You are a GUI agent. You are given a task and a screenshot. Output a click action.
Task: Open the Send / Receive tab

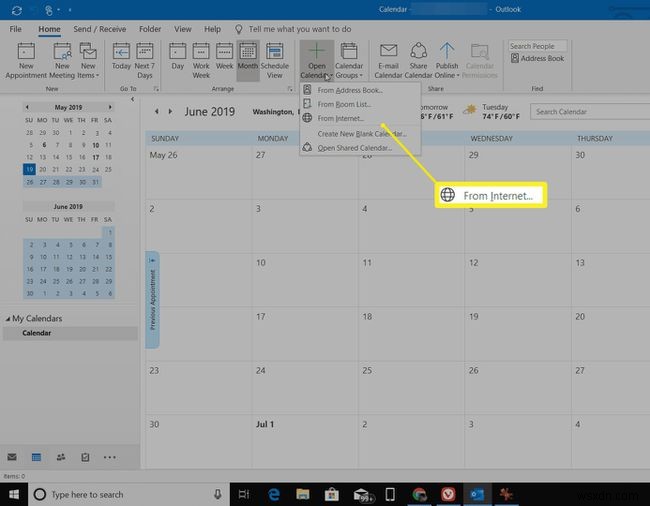(99, 29)
